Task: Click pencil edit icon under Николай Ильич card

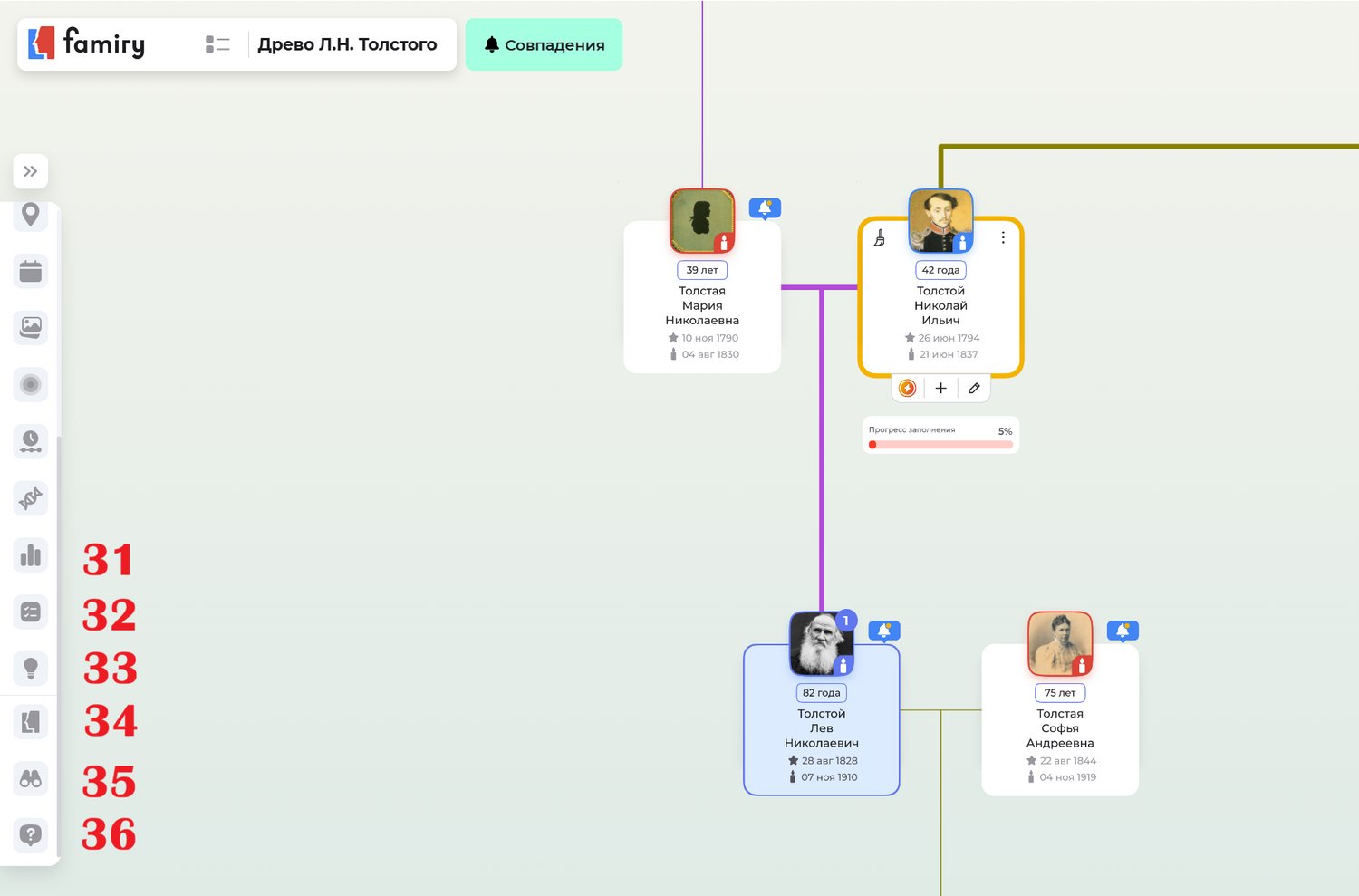Action: pos(974,388)
